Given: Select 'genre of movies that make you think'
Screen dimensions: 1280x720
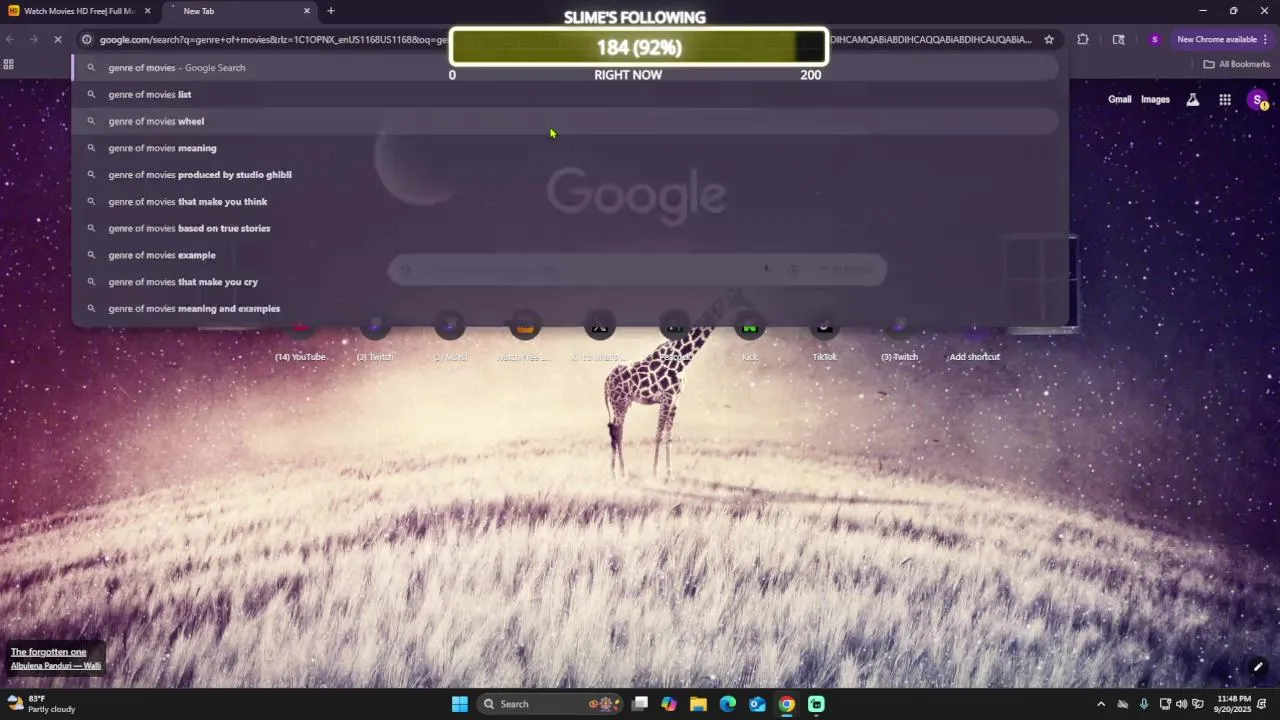Looking at the screenshot, I should click(x=565, y=201).
